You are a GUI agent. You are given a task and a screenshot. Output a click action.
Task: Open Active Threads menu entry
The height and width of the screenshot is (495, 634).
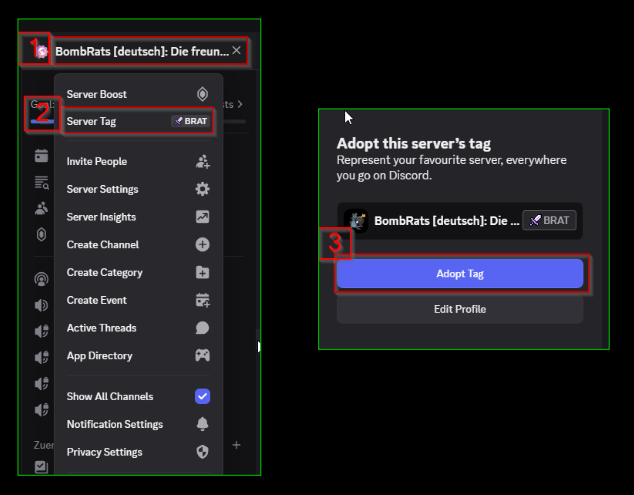tap(138, 328)
